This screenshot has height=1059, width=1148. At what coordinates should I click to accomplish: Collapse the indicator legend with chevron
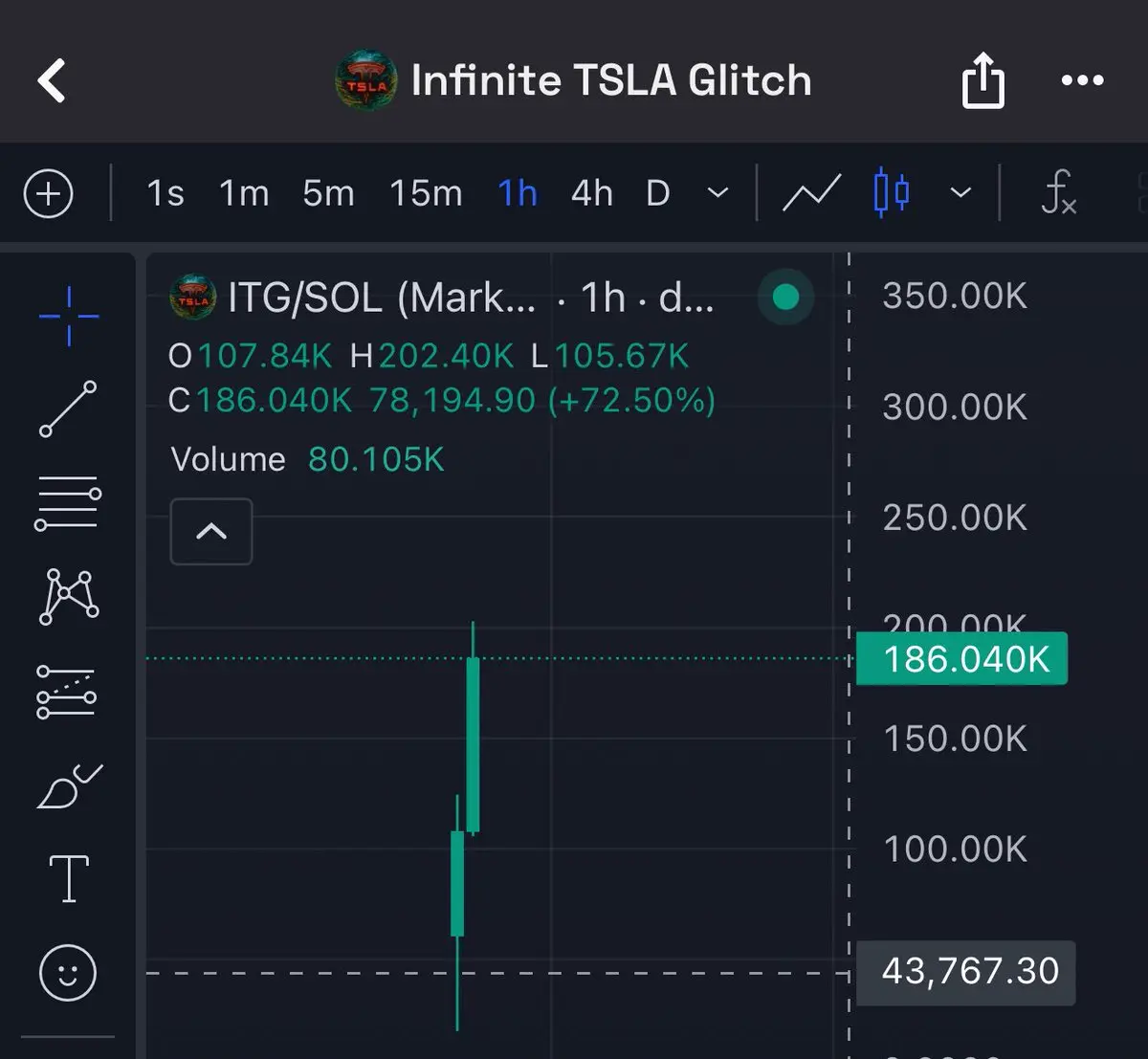[211, 531]
